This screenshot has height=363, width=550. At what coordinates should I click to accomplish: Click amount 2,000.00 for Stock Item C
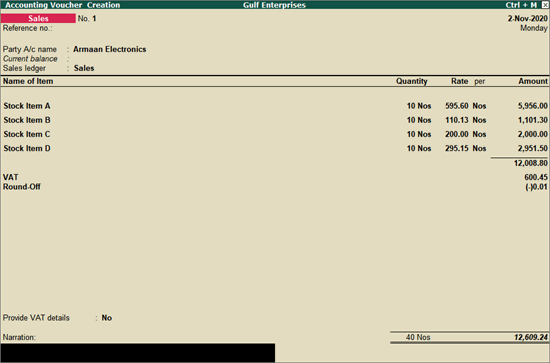[532, 134]
